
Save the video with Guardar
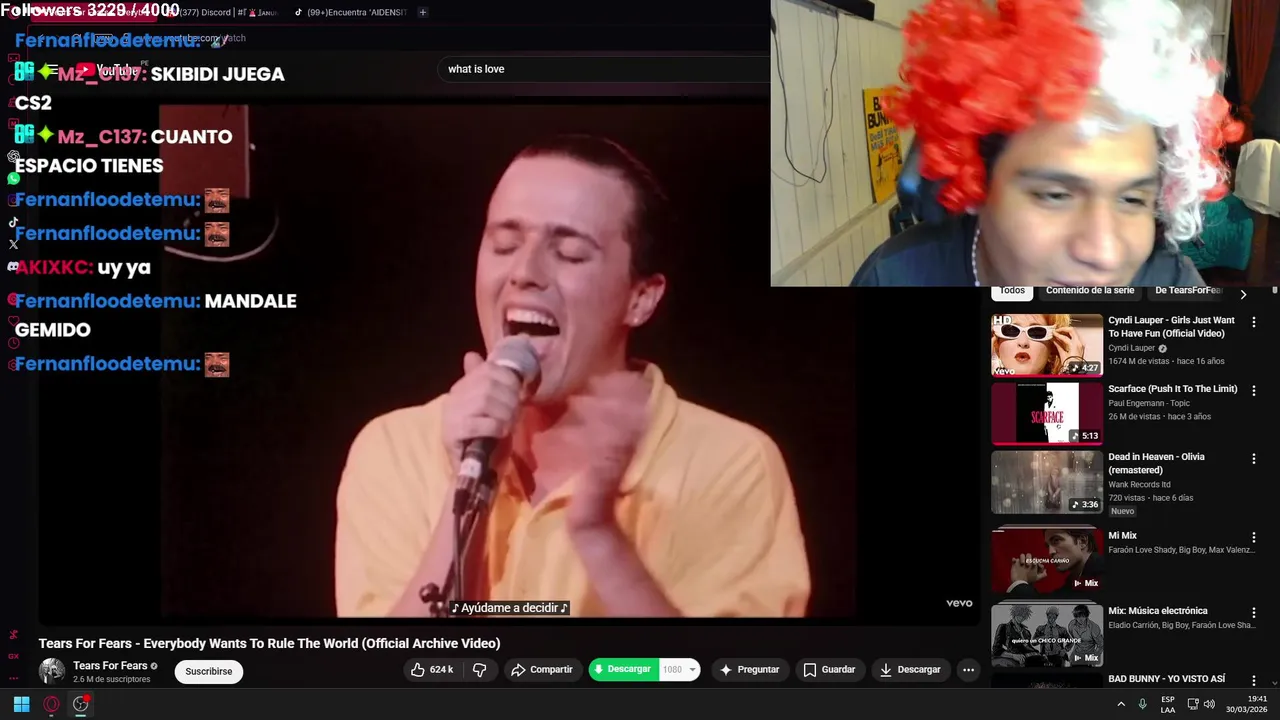click(830, 670)
